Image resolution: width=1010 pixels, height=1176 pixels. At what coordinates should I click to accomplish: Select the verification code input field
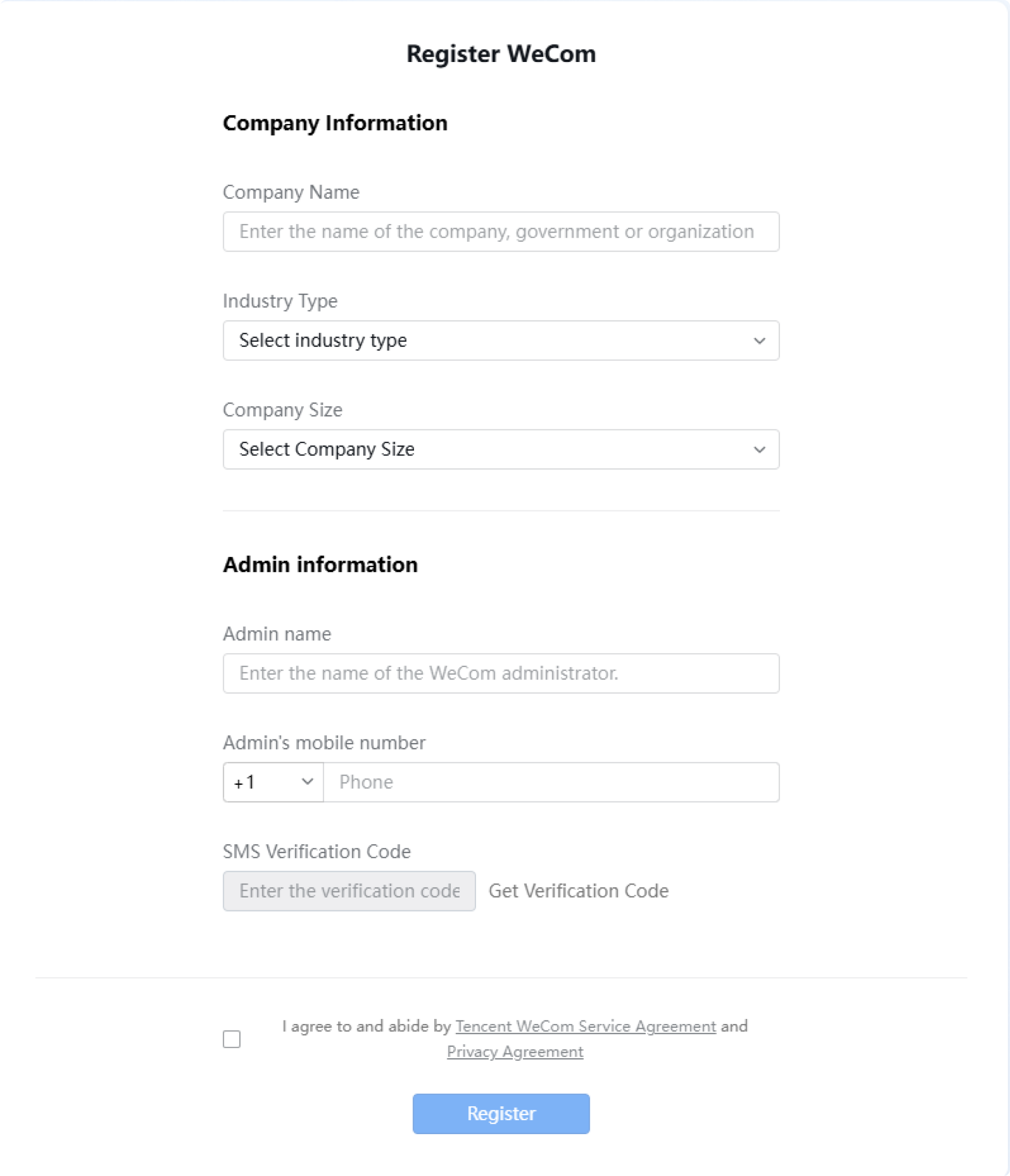point(349,891)
